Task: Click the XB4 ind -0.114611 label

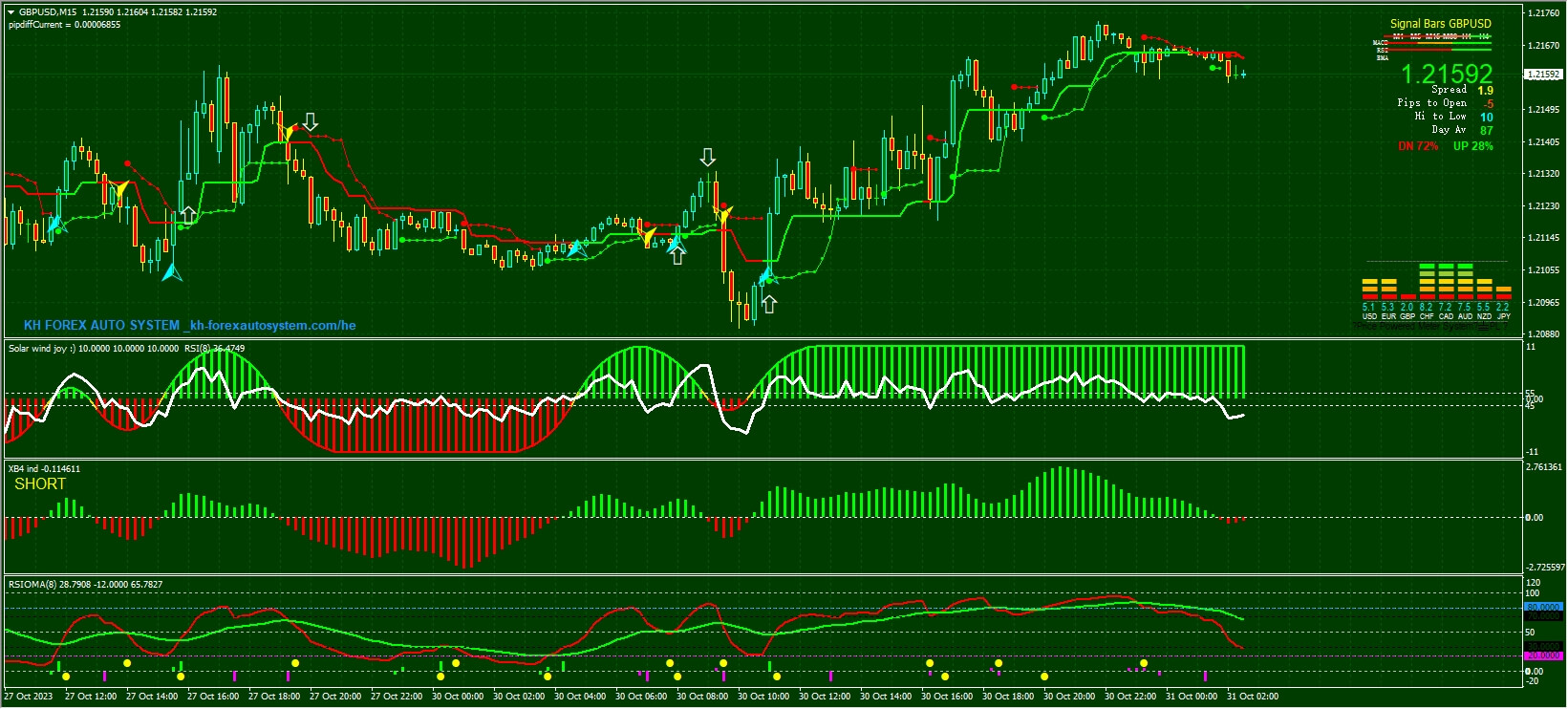Action: [x=44, y=469]
